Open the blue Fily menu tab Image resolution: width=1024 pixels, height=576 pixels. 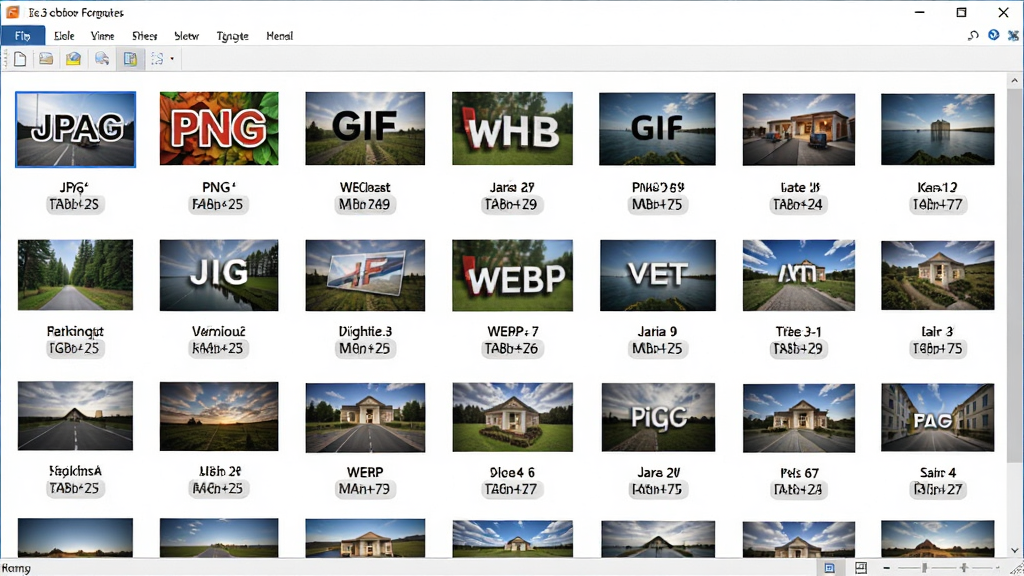(x=23, y=36)
